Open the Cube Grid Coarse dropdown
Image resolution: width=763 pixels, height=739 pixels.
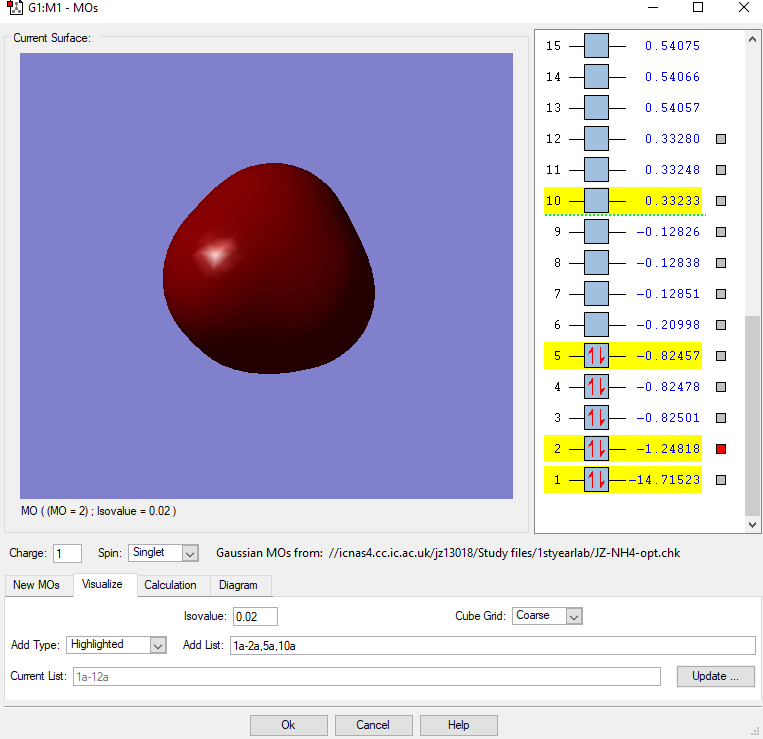coord(547,616)
